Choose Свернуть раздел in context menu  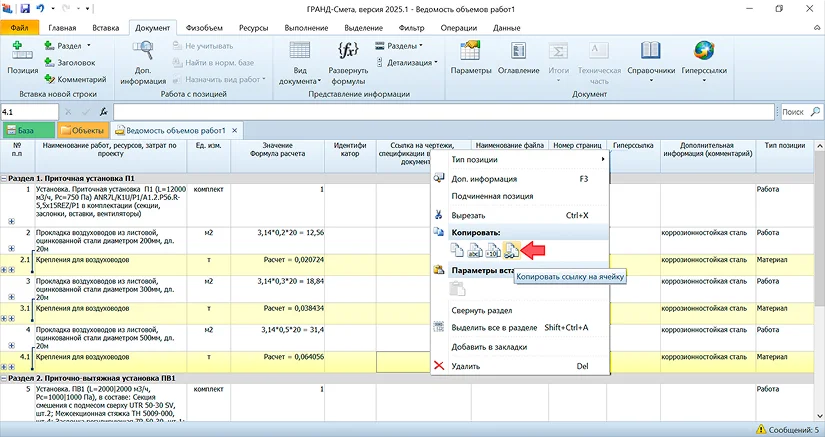click(x=520, y=310)
